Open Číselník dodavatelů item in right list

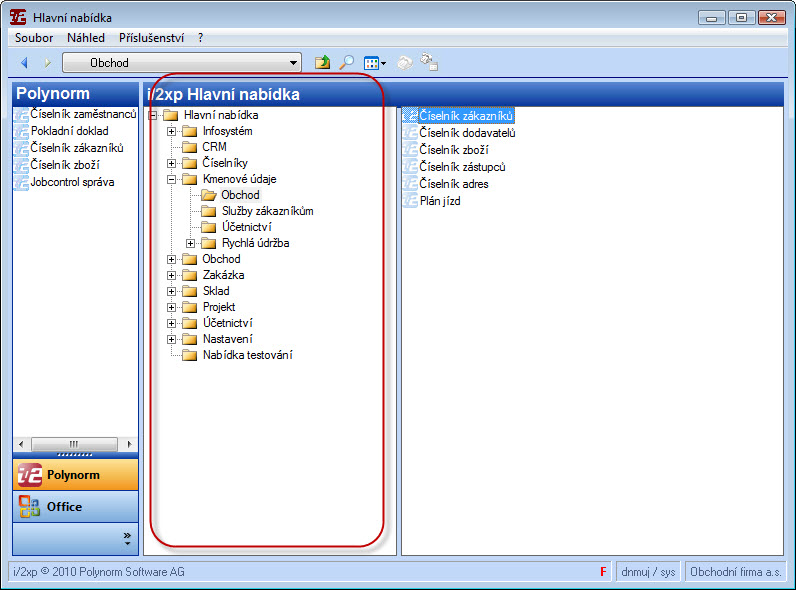tap(467, 133)
